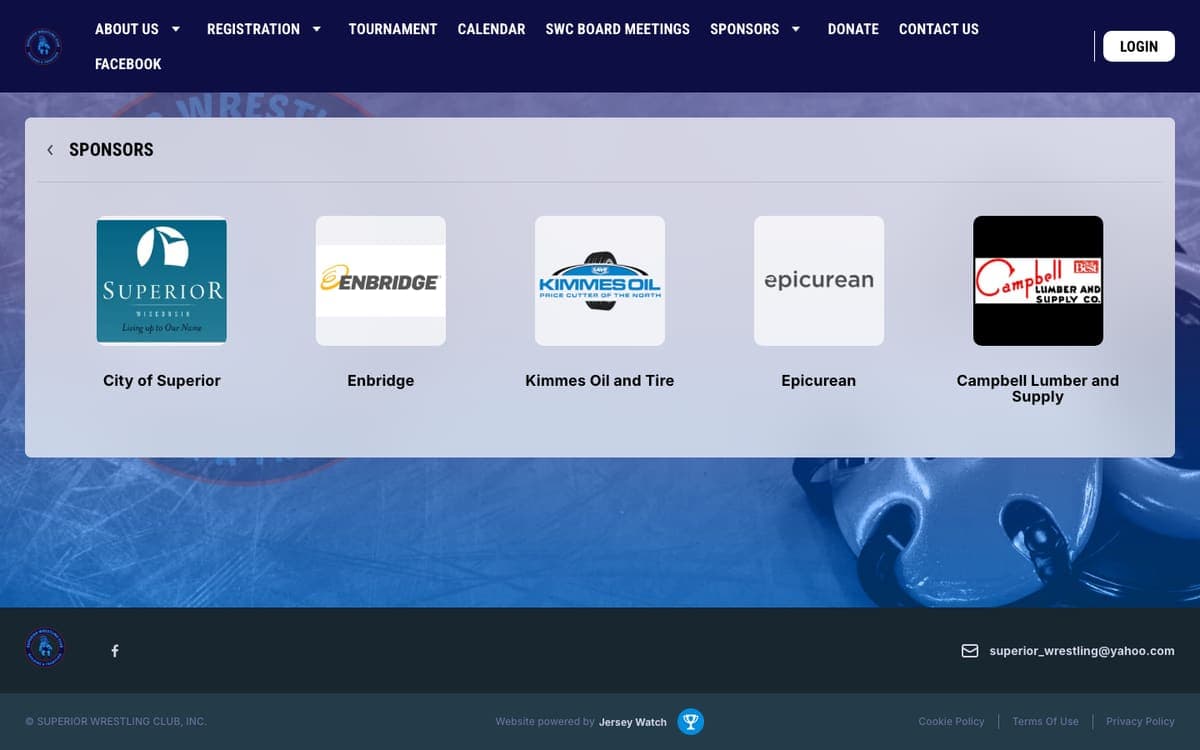Open the Cookie Policy link
Screen dimensions: 1200x750
pyautogui.click(x=951, y=721)
